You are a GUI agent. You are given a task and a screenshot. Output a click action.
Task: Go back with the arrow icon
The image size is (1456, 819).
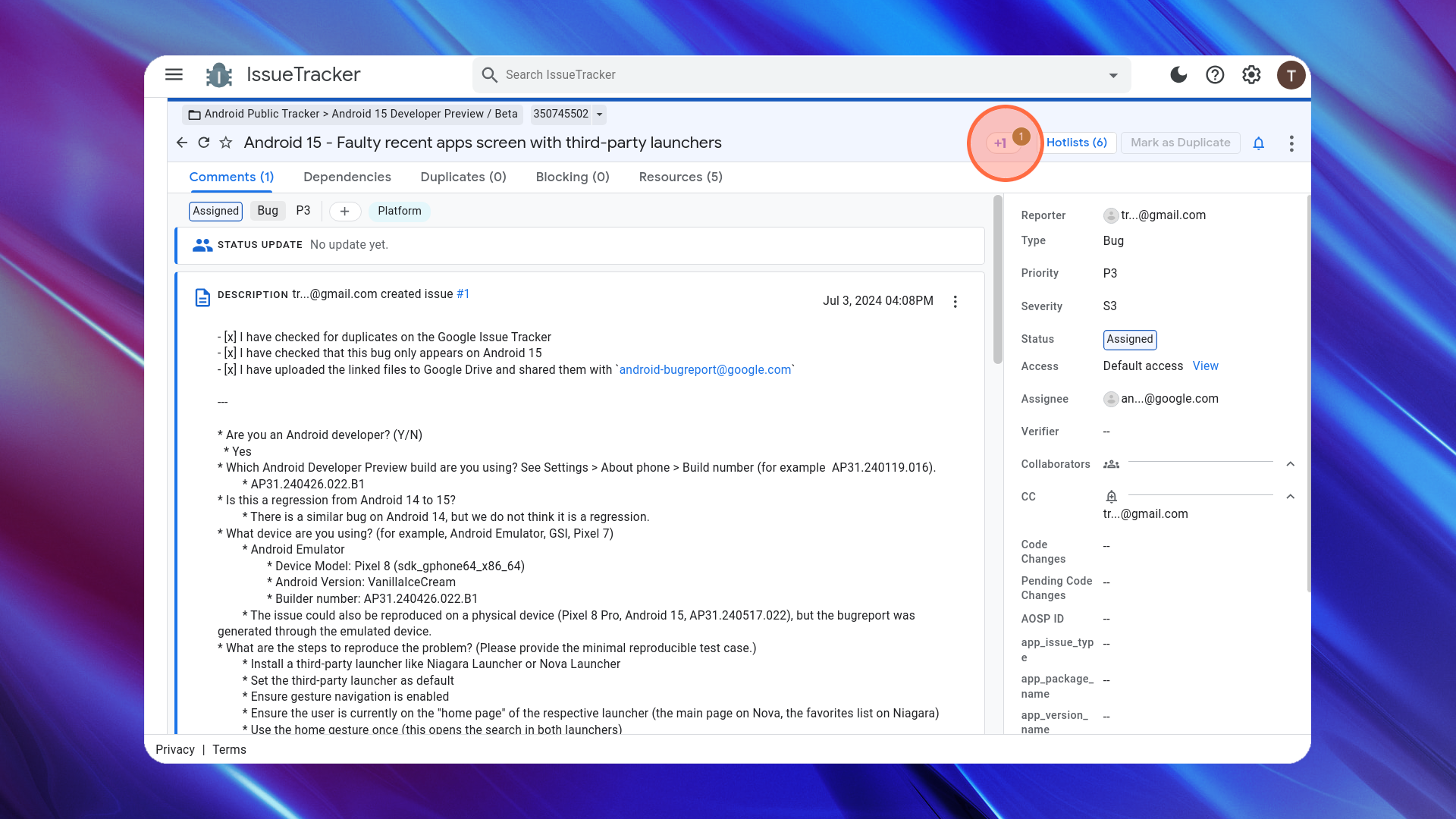182,143
